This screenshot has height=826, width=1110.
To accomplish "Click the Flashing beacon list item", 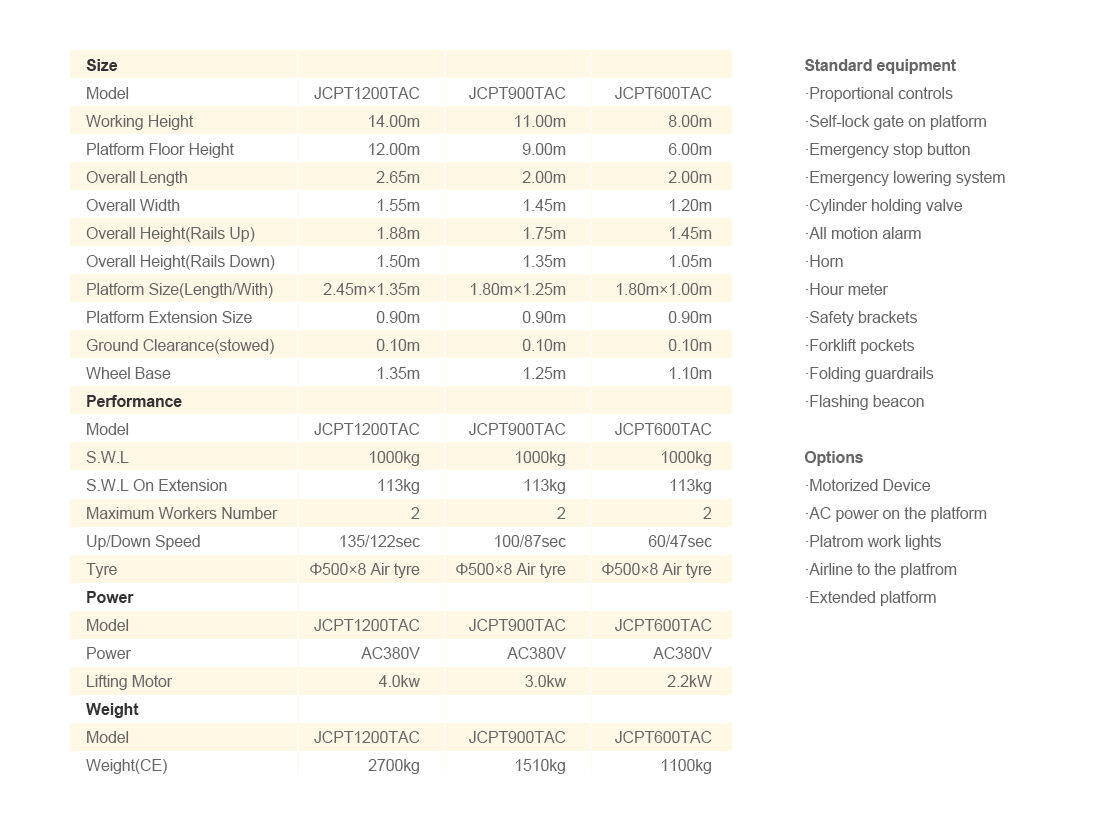I will [866, 401].
